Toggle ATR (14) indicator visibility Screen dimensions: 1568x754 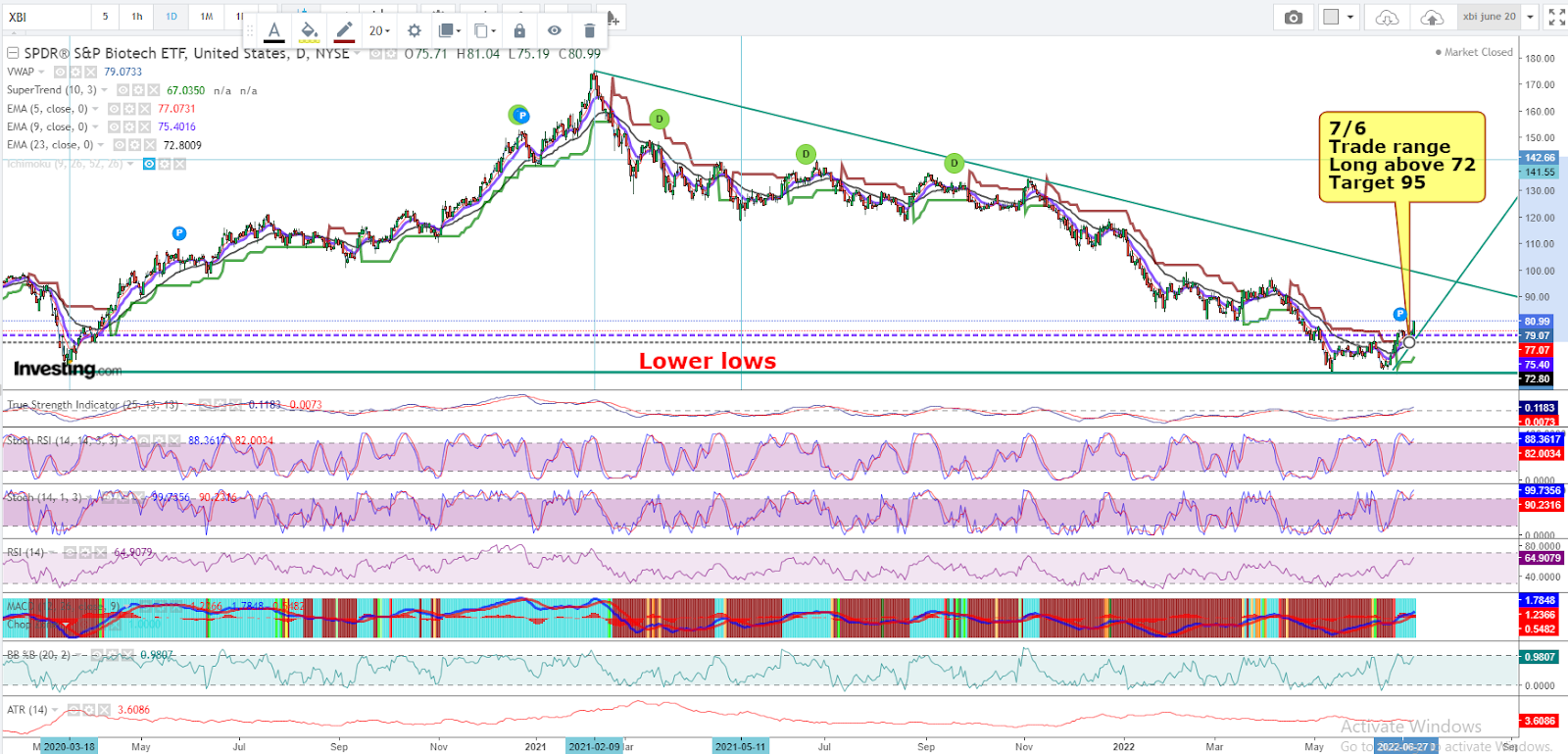tap(73, 710)
